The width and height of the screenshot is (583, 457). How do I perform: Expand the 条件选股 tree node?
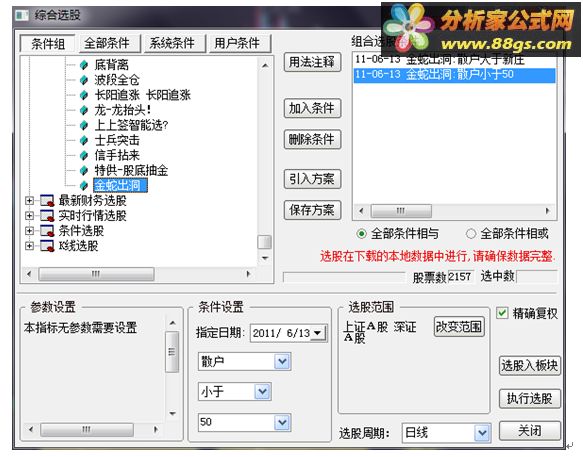click(29, 231)
